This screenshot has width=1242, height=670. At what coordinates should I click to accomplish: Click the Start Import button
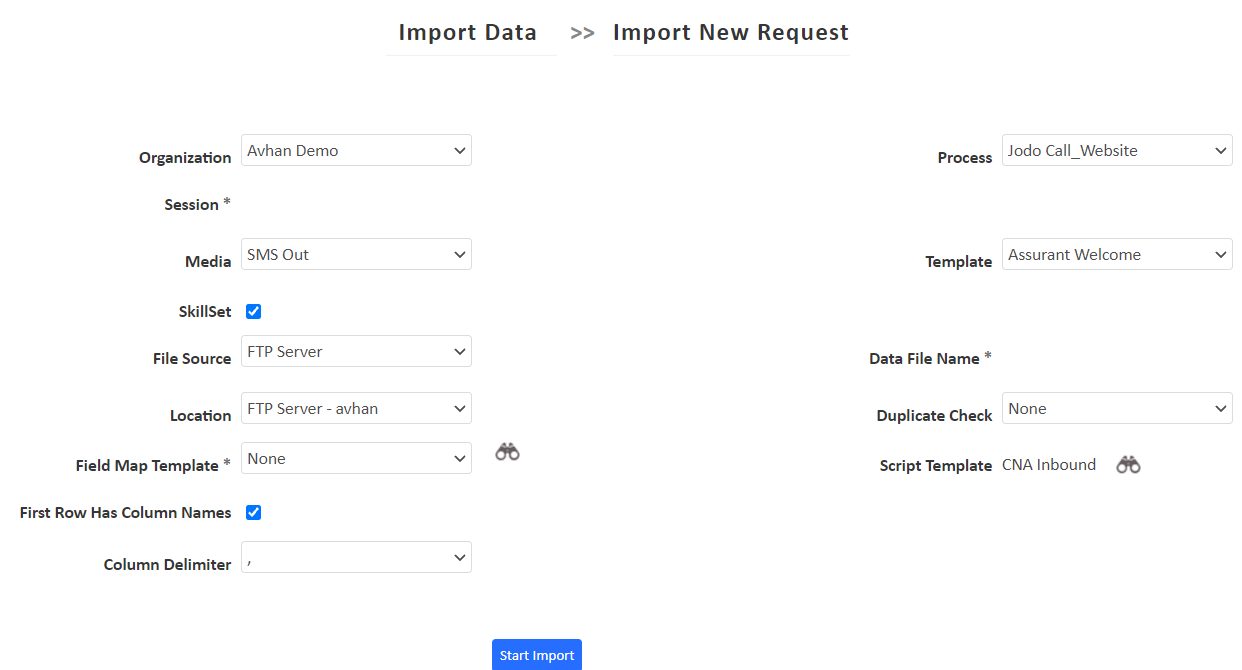[537, 654]
